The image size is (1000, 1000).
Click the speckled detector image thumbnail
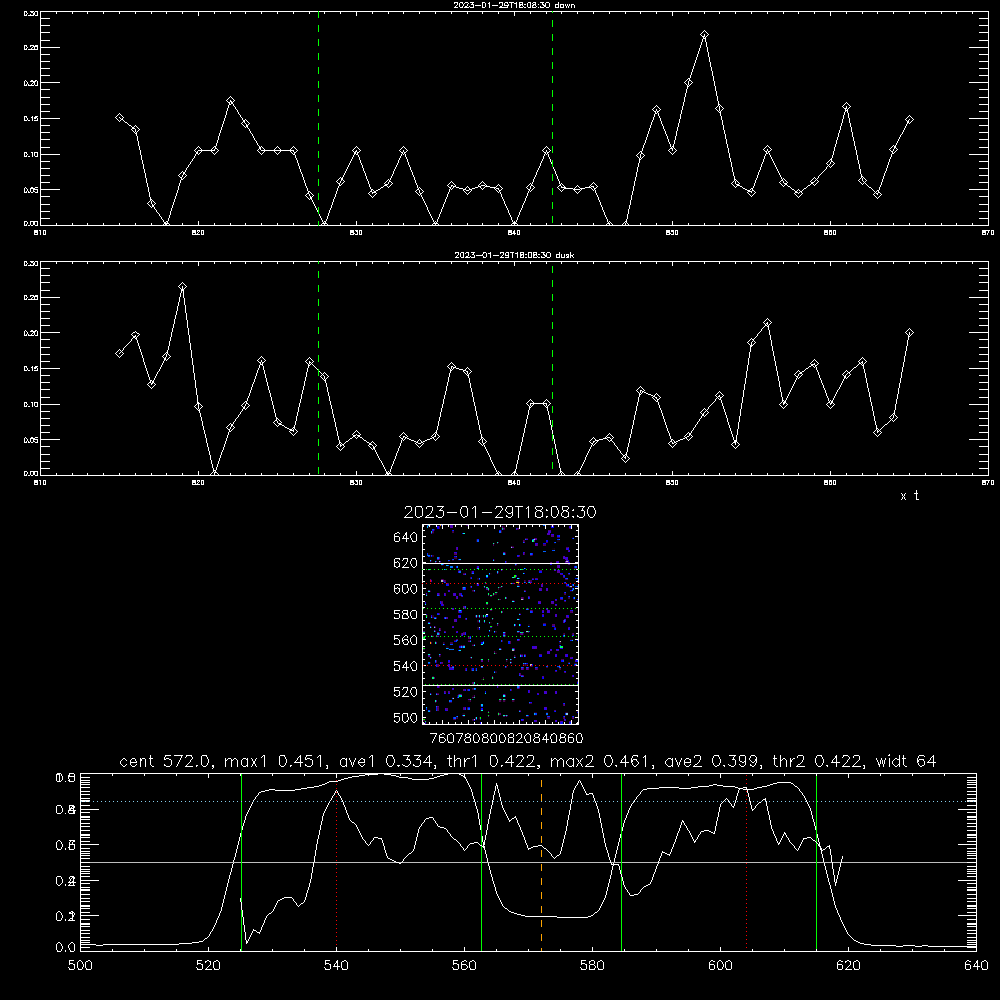(x=500, y=624)
